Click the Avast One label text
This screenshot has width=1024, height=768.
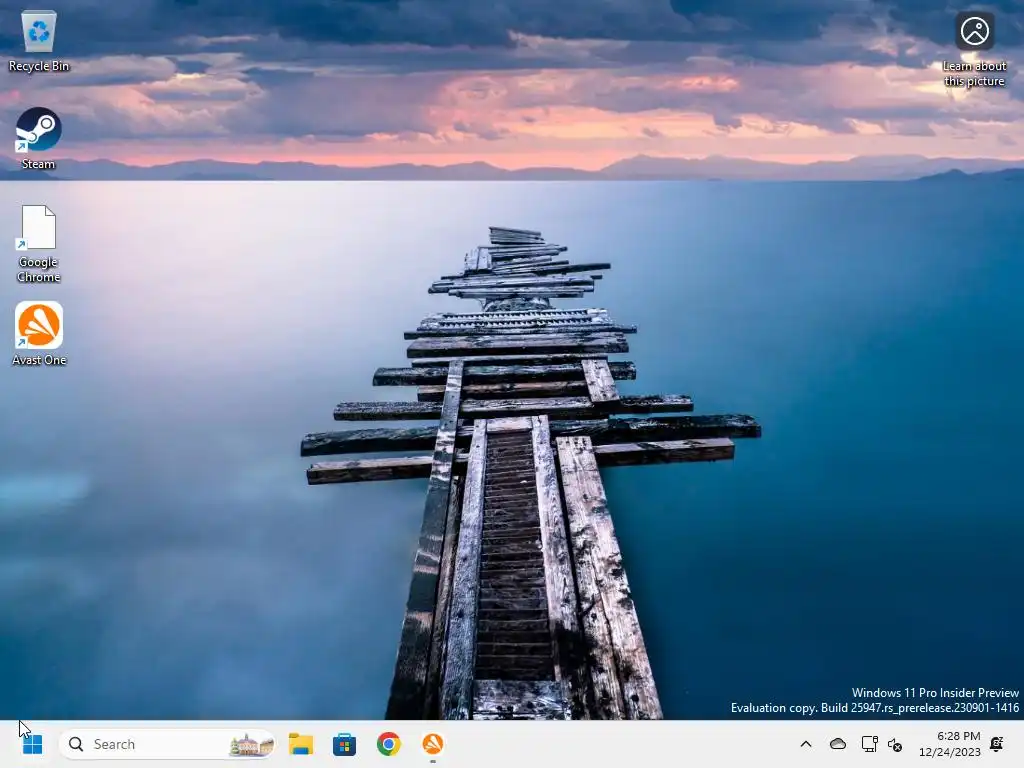(x=39, y=360)
